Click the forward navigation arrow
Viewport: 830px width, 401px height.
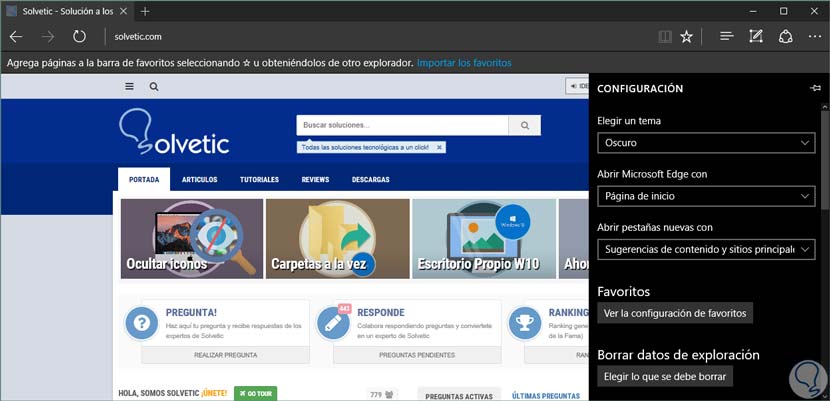point(48,37)
